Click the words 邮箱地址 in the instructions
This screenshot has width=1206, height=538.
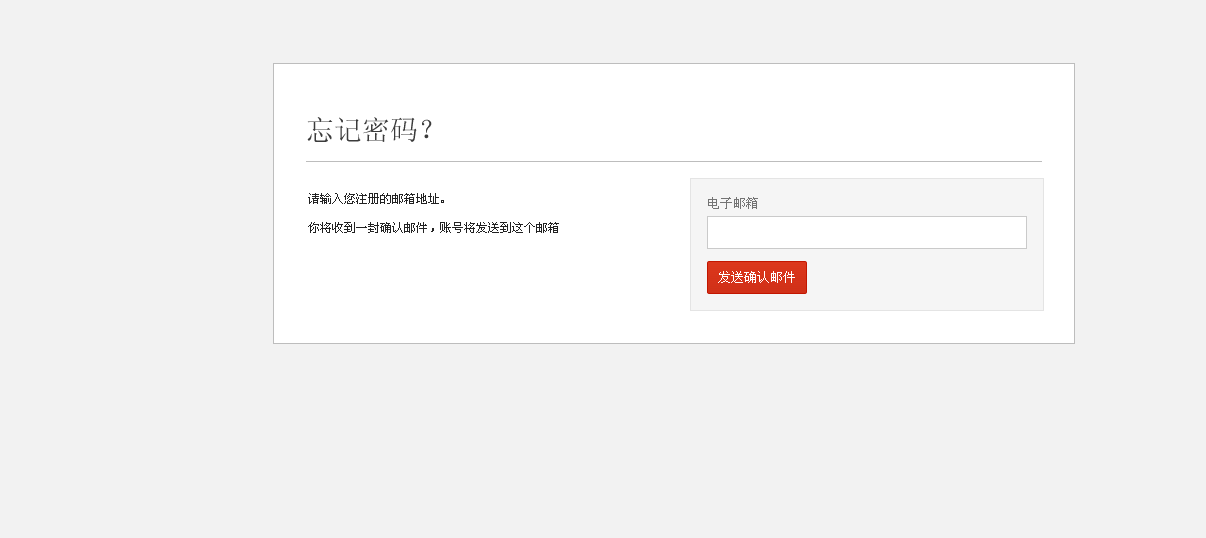(x=416, y=199)
